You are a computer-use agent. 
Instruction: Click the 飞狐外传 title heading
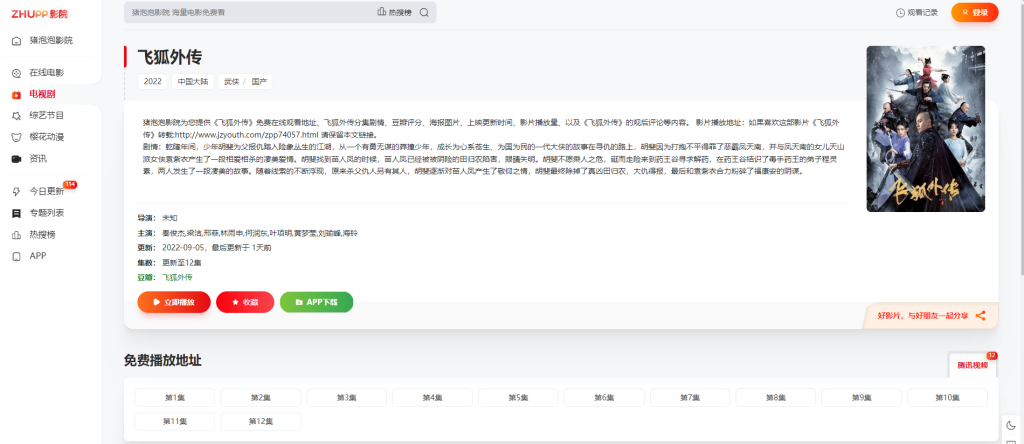coord(170,57)
